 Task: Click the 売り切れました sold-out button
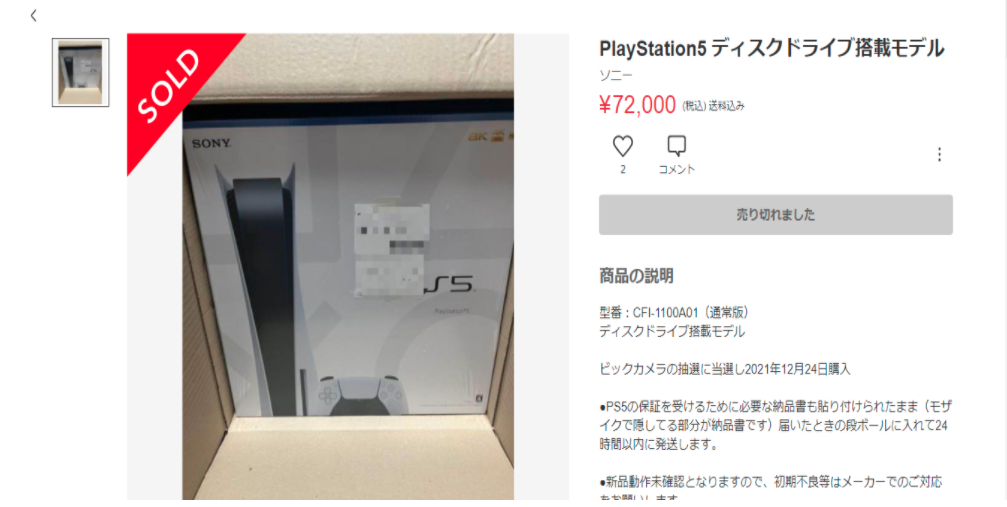coord(776,215)
